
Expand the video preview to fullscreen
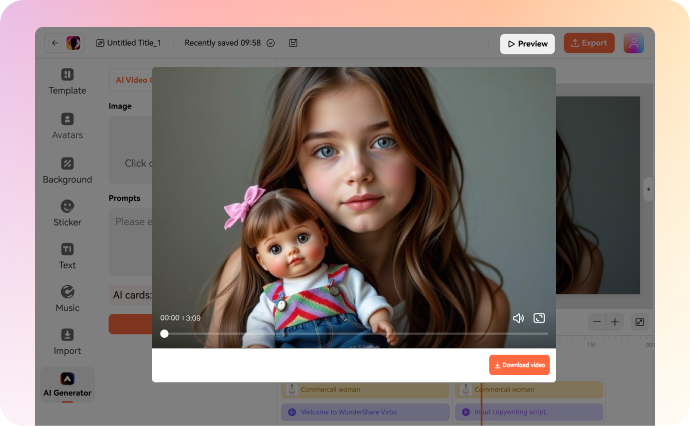[x=539, y=318]
